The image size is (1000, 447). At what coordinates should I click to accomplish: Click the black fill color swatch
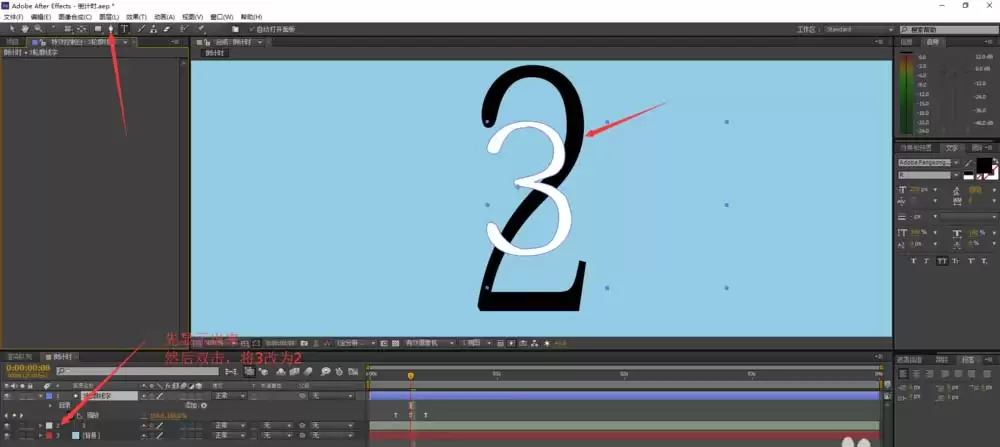(983, 165)
